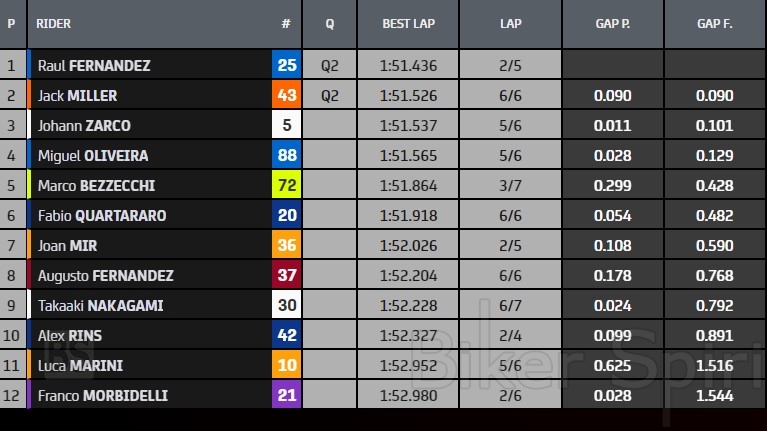Screen dimensions: 767x431
Task: Click Joan Mir's number 36 badge
Action: click(x=287, y=246)
